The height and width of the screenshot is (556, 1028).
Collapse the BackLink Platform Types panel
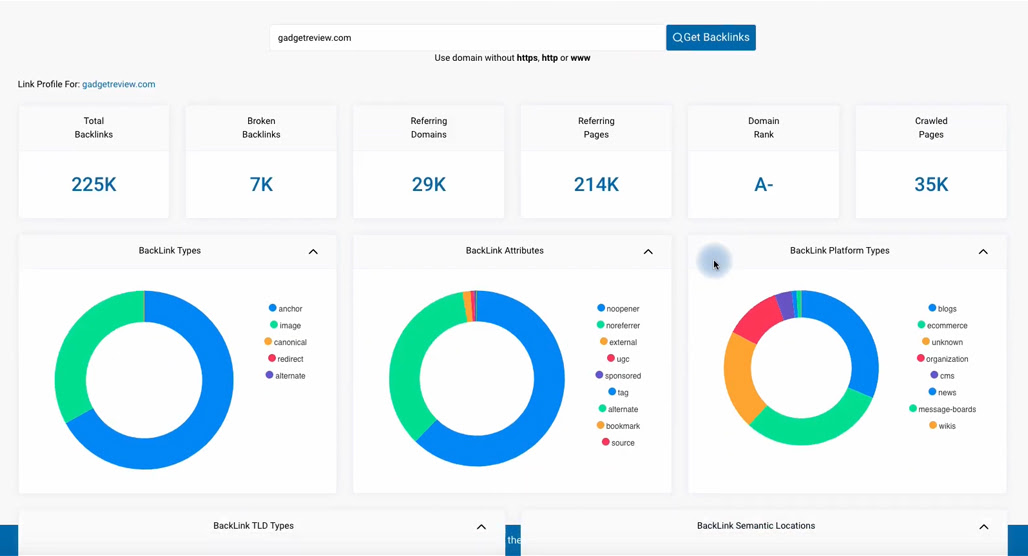coord(983,252)
